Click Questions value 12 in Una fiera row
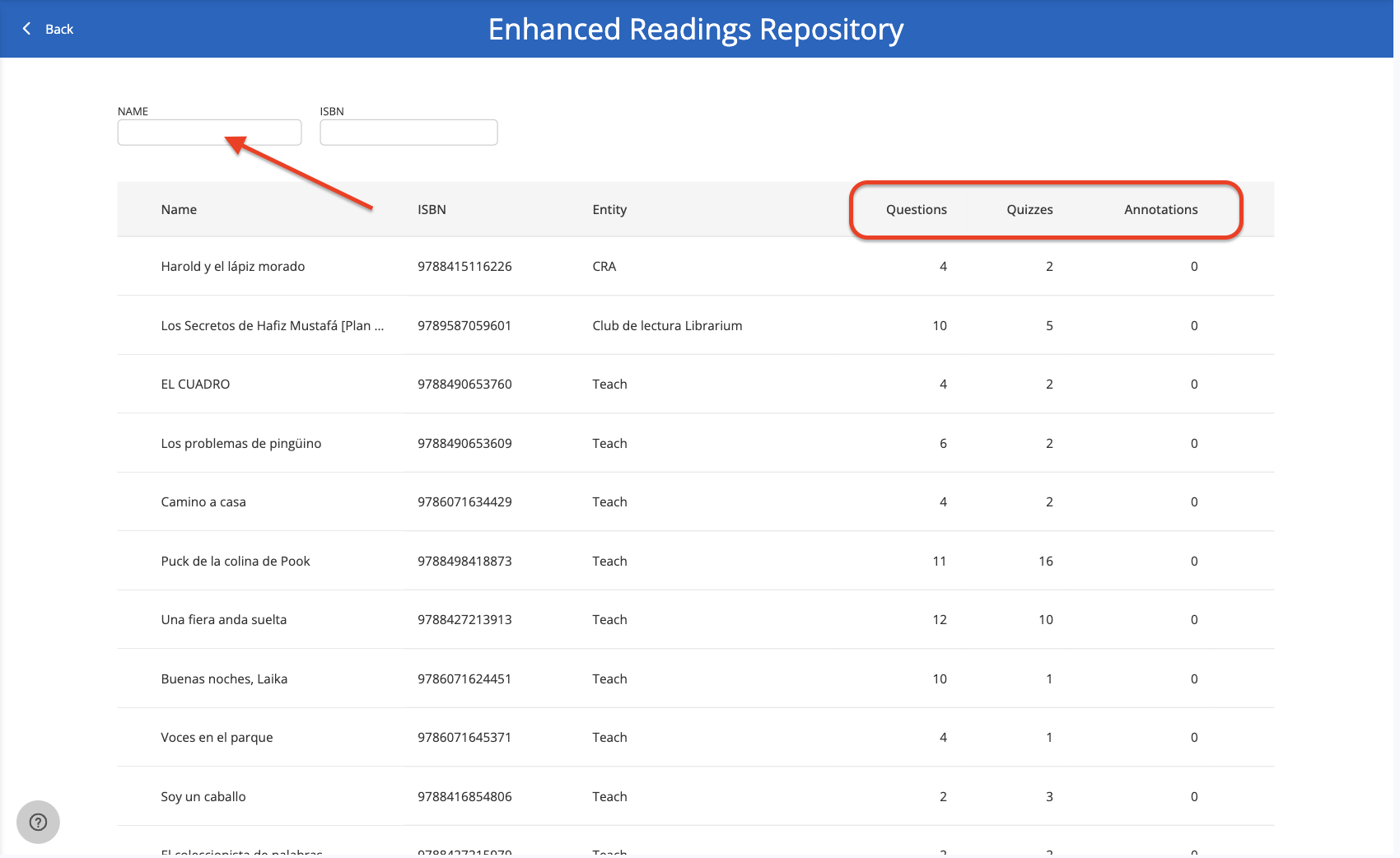The height and width of the screenshot is (858, 1400). (940, 619)
